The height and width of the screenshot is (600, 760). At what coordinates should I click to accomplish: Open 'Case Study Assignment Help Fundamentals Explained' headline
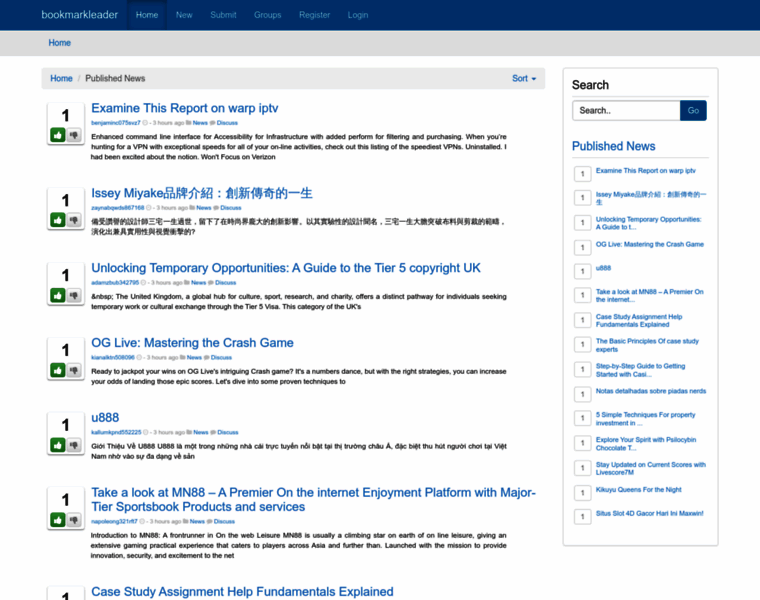point(242,592)
